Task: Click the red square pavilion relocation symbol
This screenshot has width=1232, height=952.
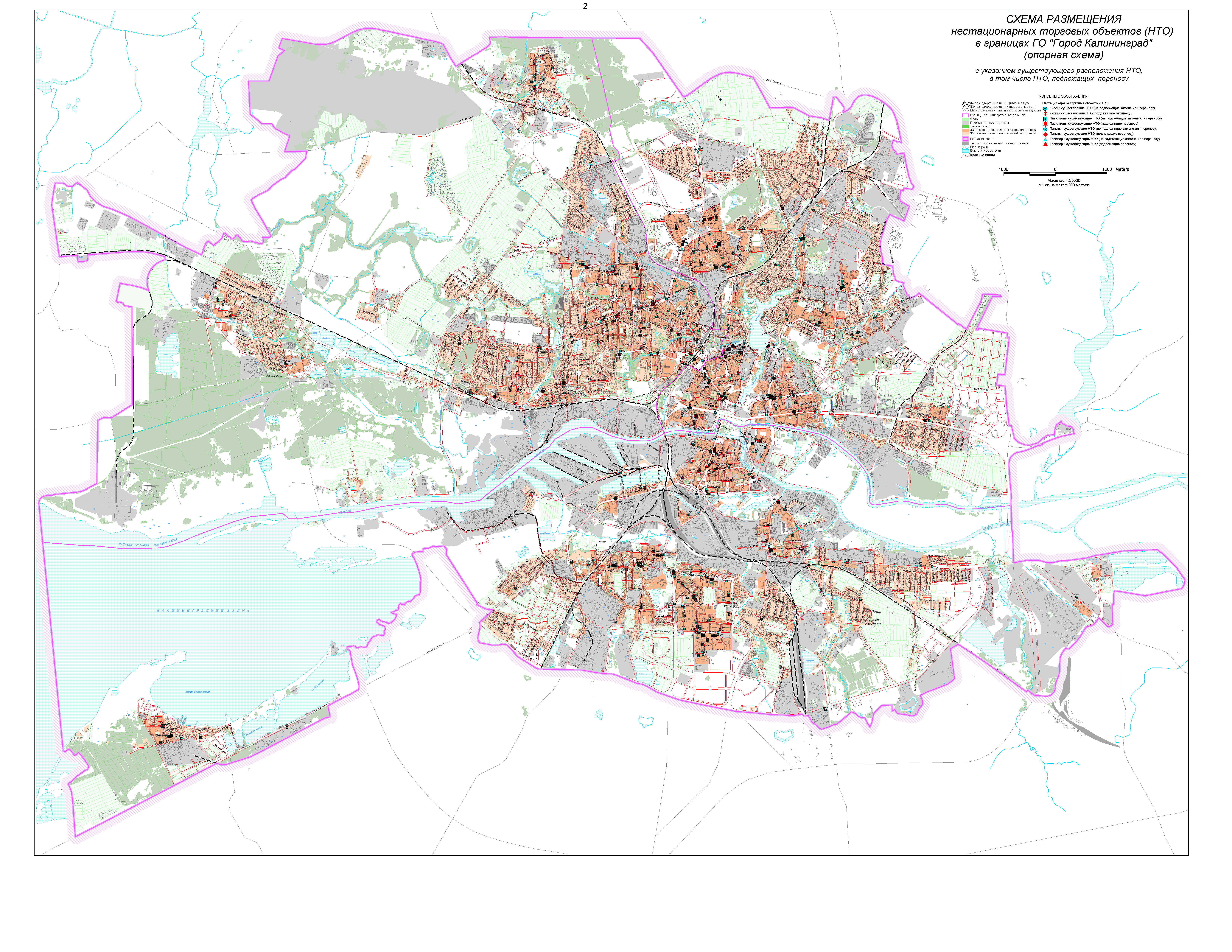Action: click(1045, 124)
